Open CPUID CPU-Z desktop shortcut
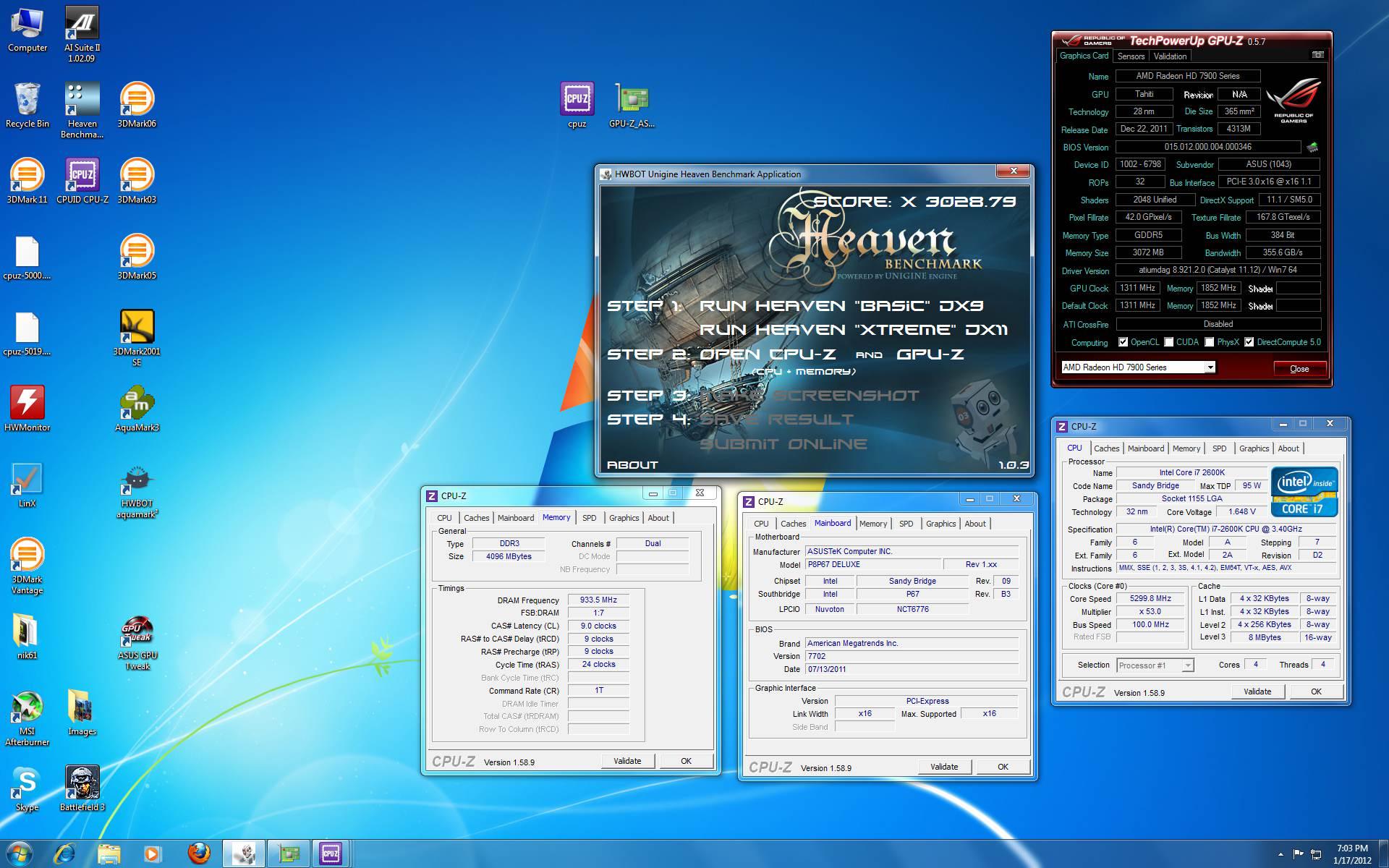The image size is (1389, 868). pos(82,182)
